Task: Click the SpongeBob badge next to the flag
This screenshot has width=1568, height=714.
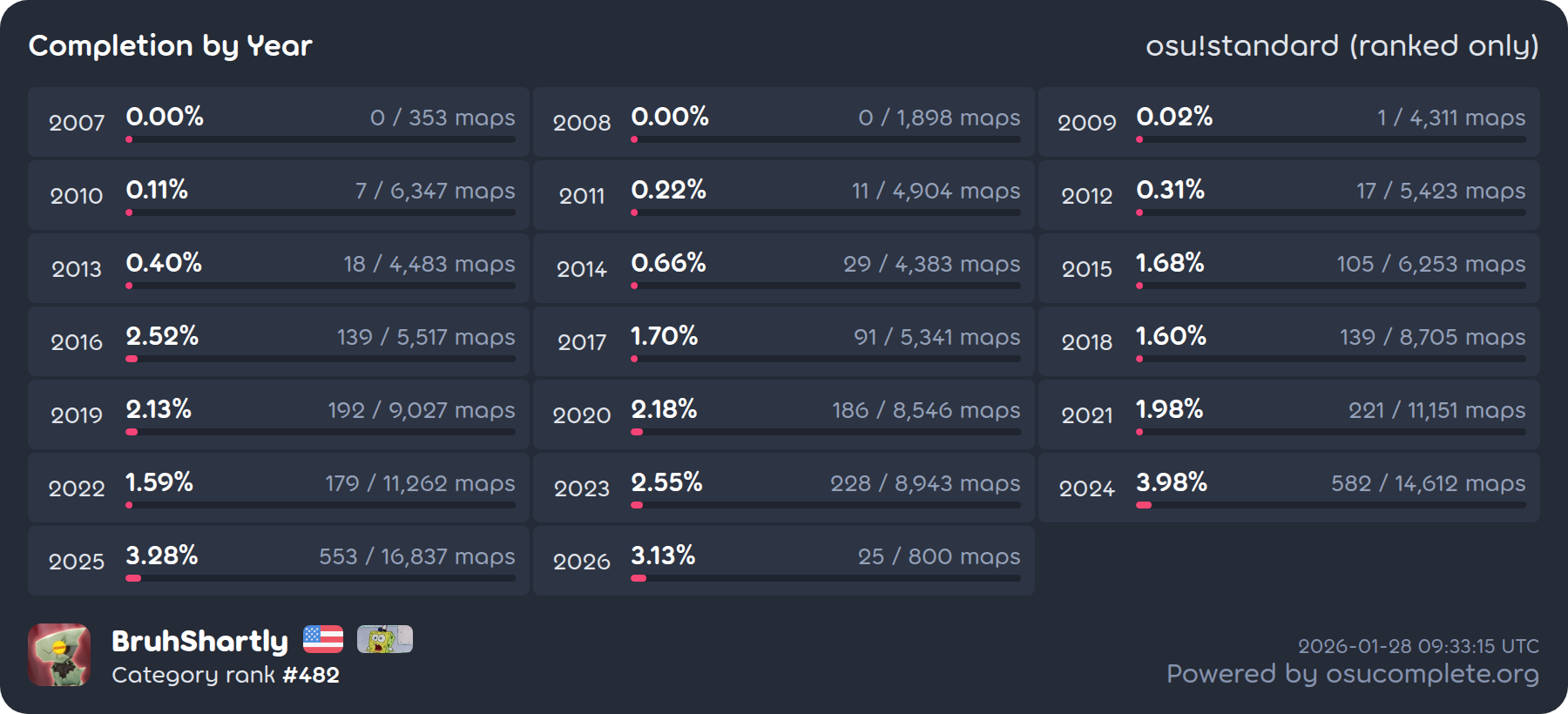Action: point(384,639)
